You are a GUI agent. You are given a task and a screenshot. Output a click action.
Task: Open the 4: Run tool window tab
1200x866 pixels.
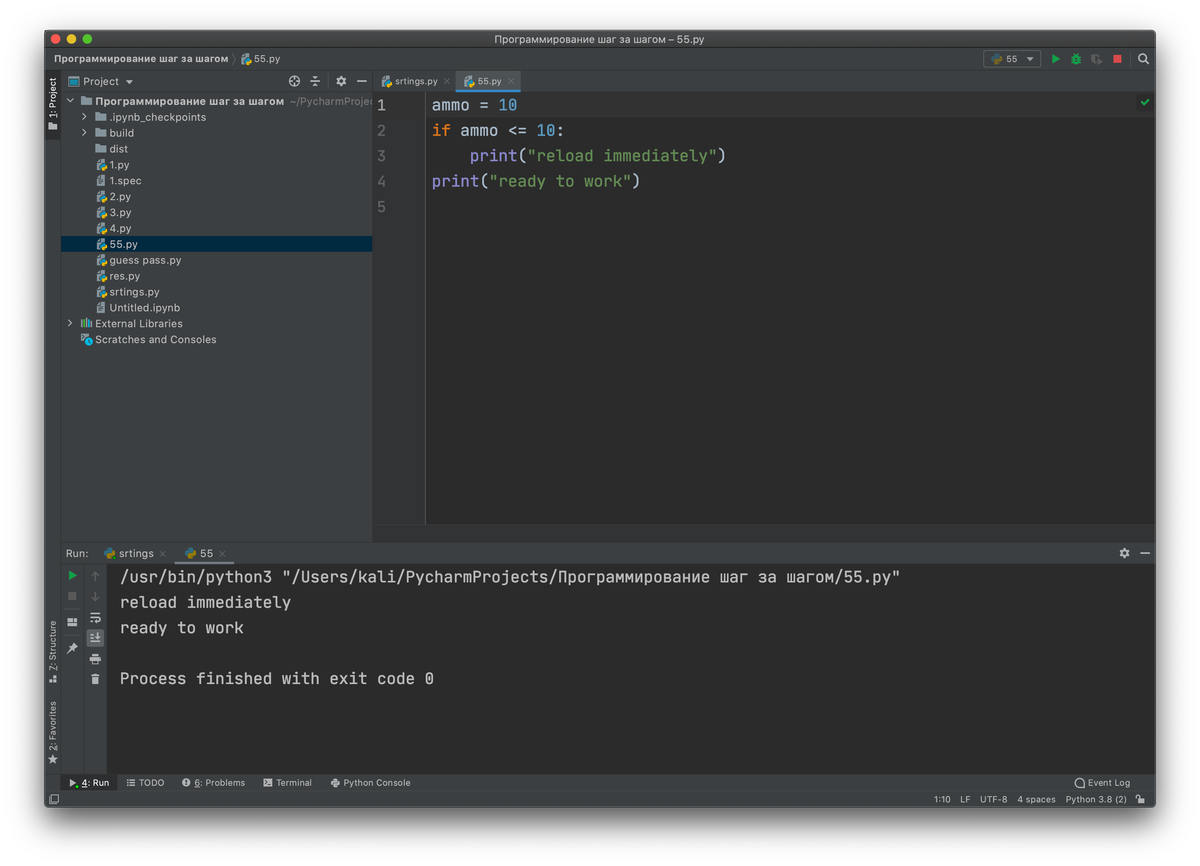tap(90, 783)
